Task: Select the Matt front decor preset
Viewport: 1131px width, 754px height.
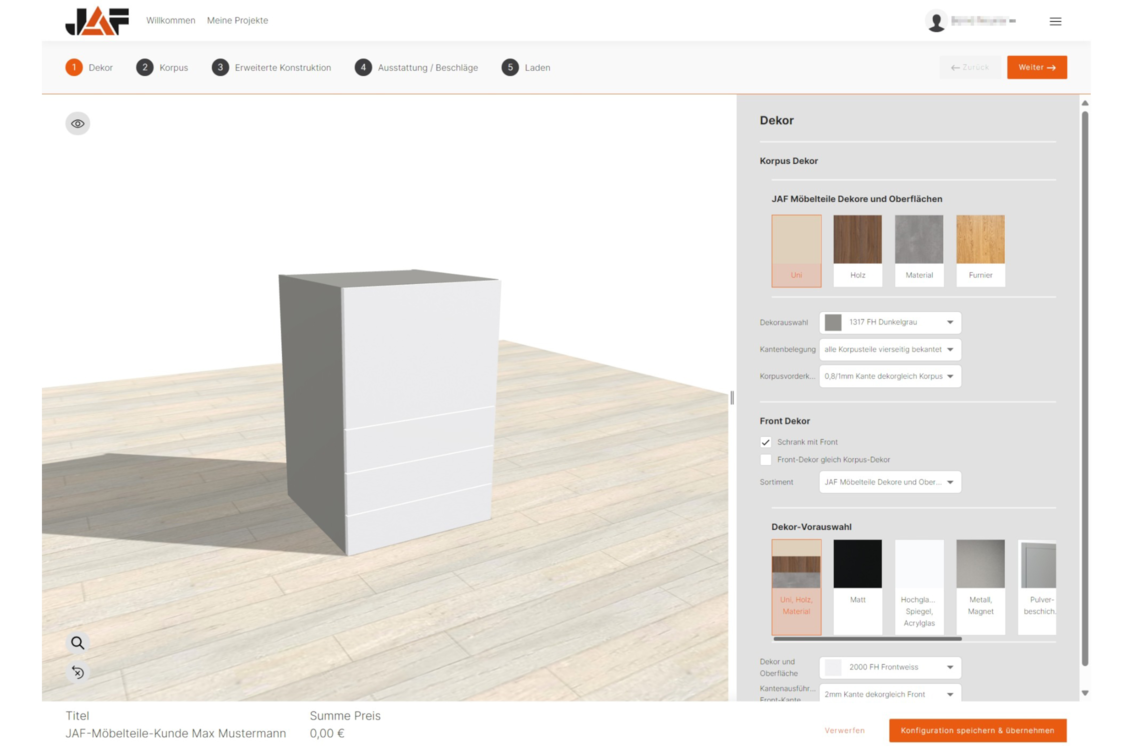Action: 858,586
